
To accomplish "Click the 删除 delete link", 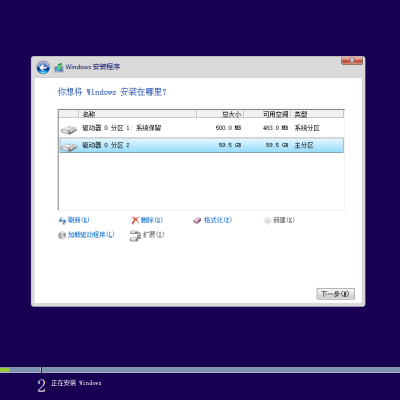I will [x=152, y=220].
